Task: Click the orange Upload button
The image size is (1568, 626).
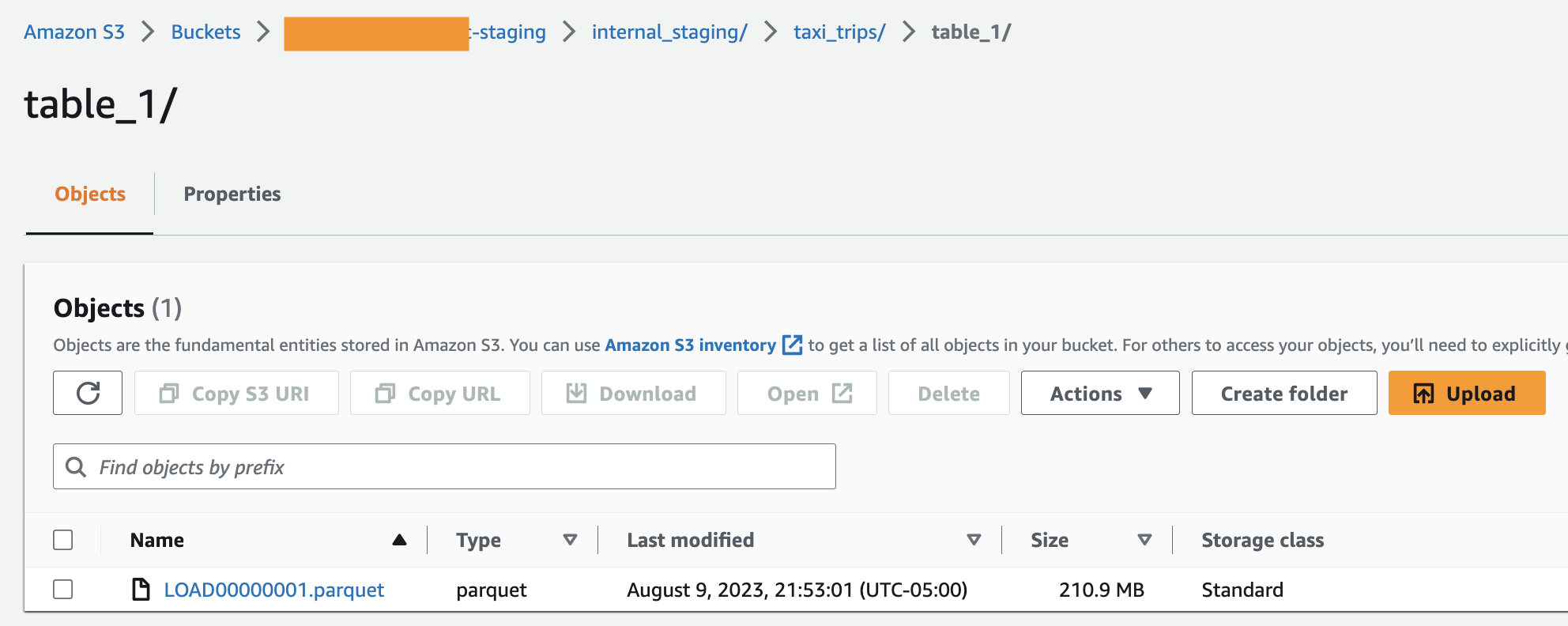Action: (x=1467, y=393)
